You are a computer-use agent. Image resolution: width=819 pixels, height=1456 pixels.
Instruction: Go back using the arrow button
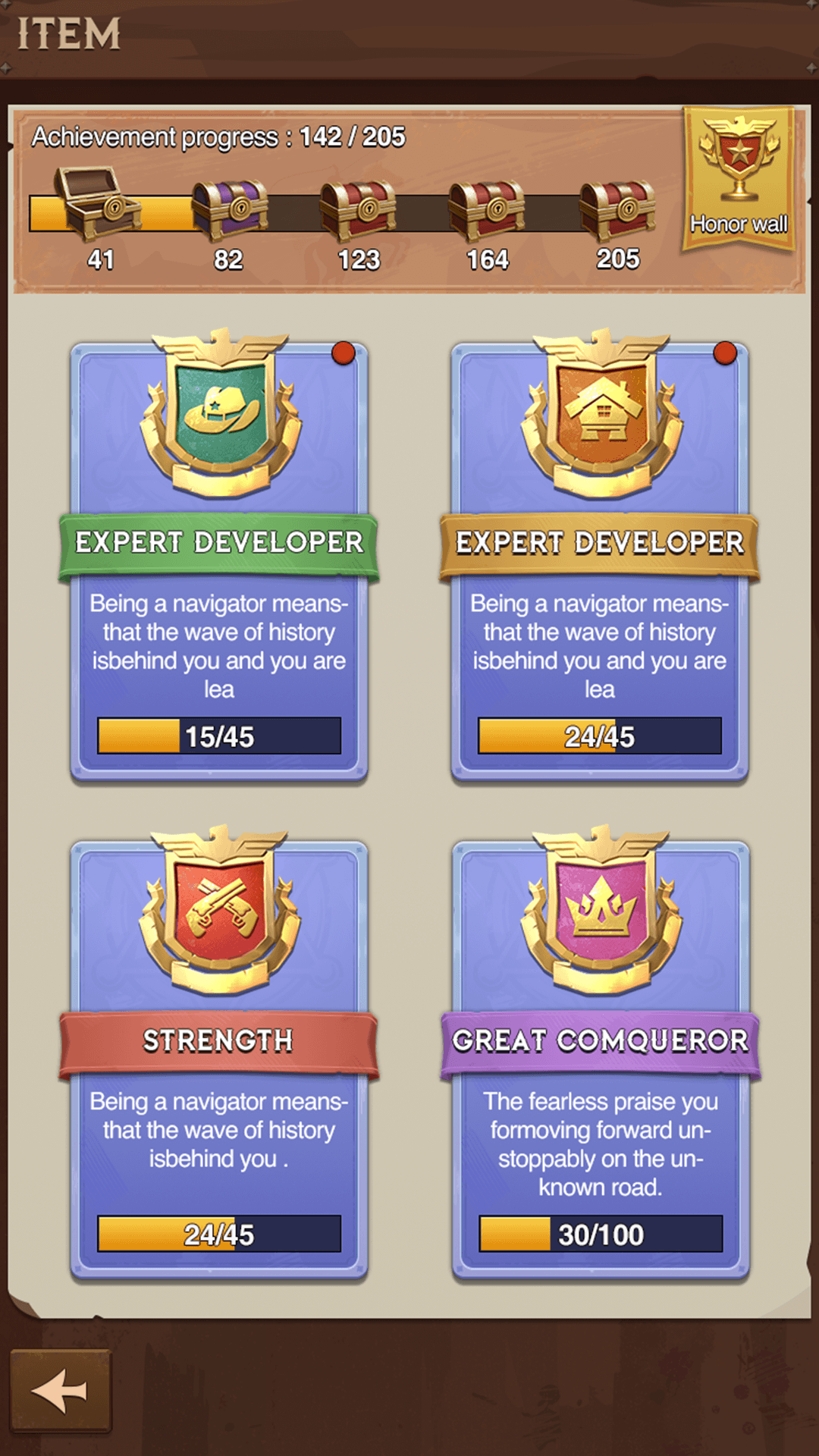[61, 1392]
